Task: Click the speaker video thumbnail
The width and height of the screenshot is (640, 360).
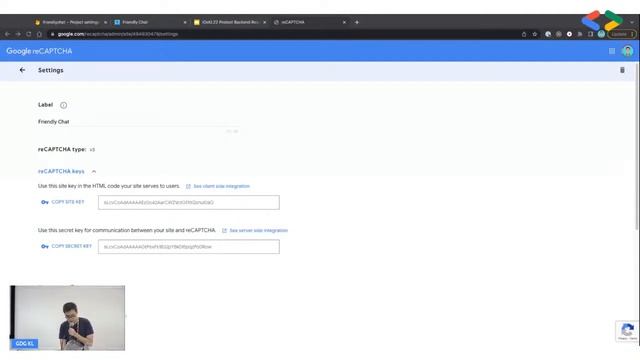Action: point(67,318)
